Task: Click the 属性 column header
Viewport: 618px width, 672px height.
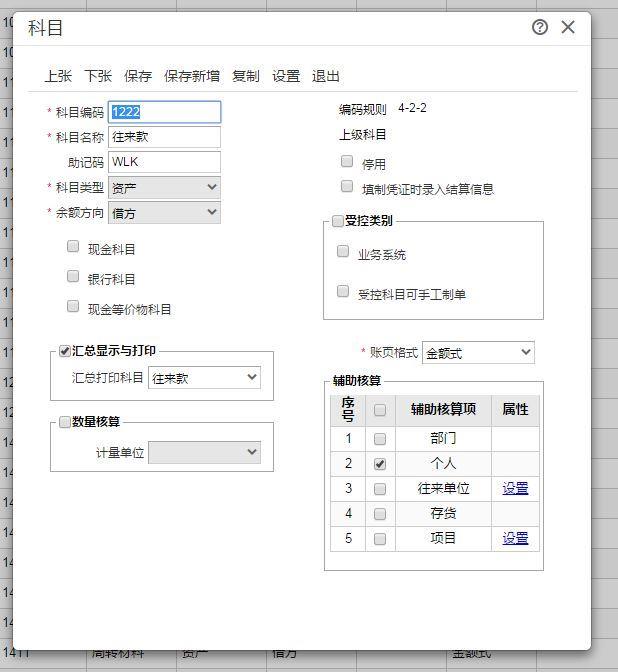Action: point(515,409)
